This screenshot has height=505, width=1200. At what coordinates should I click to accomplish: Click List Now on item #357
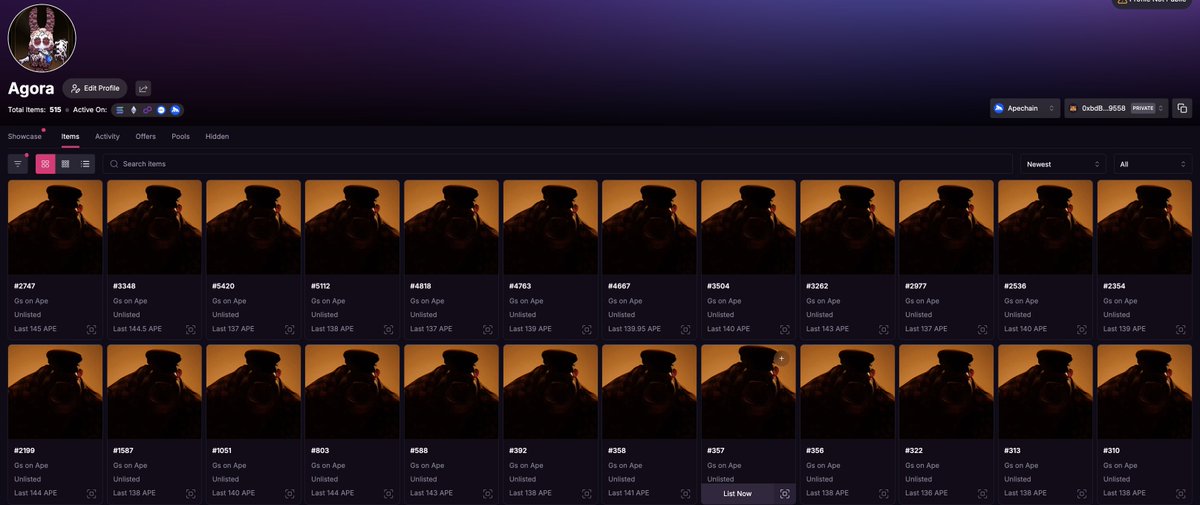coord(736,494)
